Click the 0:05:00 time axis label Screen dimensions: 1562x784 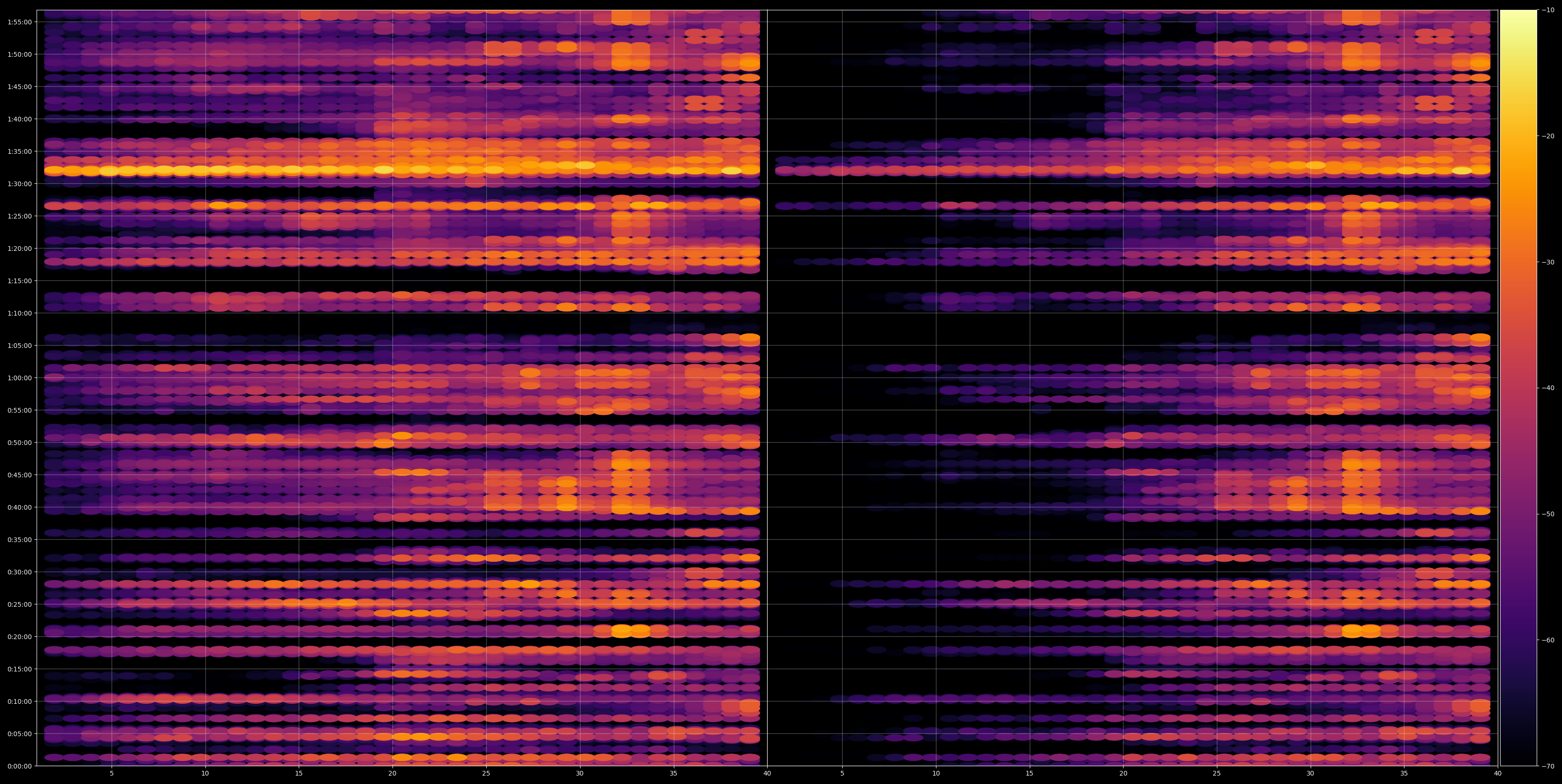pos(19,734)
